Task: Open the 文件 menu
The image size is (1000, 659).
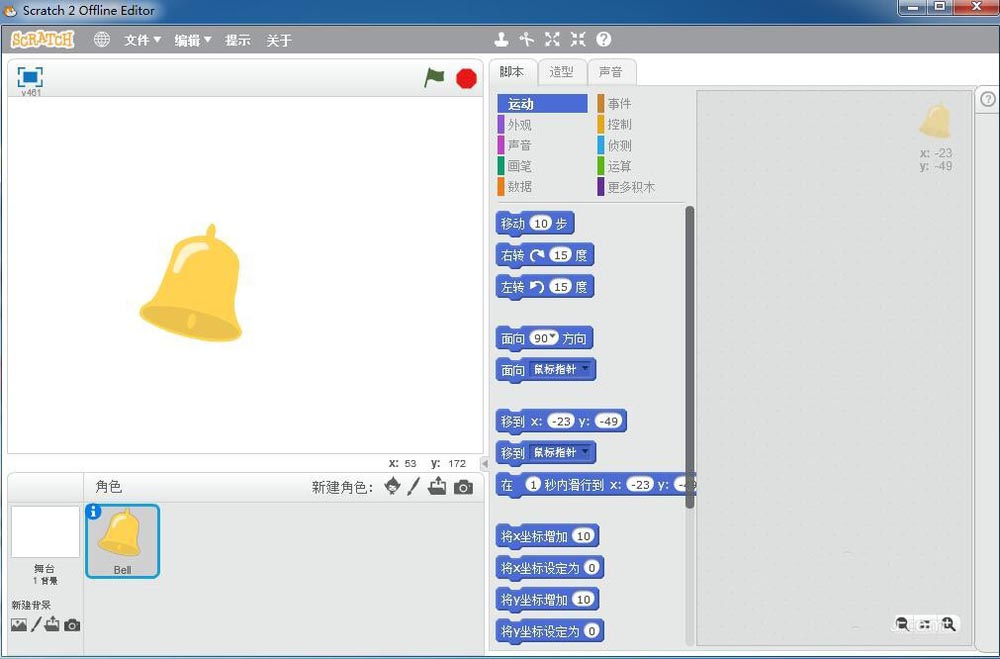Action: tap(140, 39)
